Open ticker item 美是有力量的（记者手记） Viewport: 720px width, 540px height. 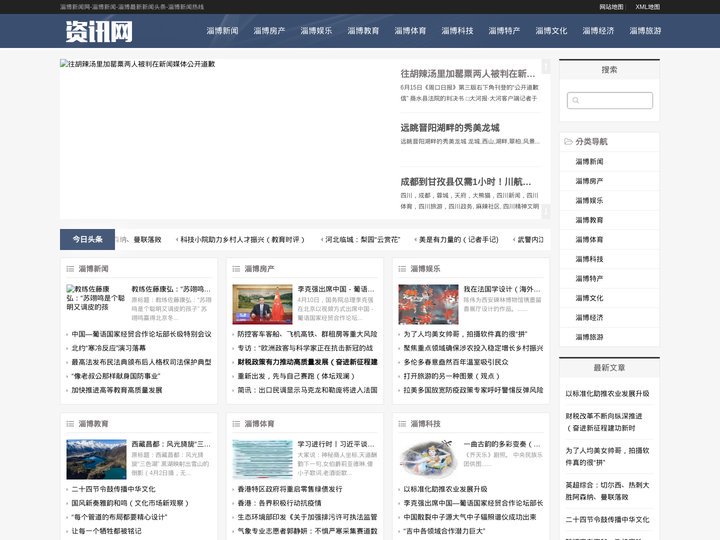(x=458, y=240)
